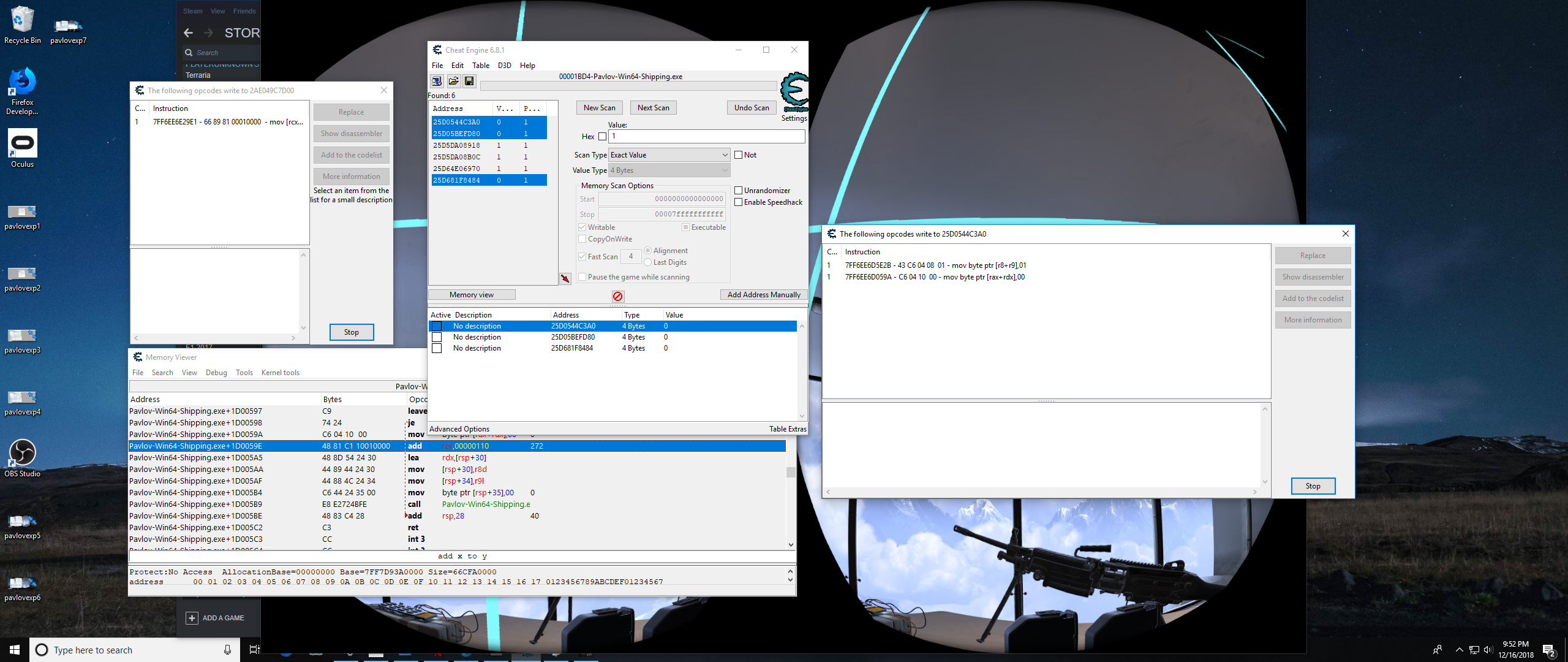Click Table Extras in Cheat Engine

pos(788,429)
